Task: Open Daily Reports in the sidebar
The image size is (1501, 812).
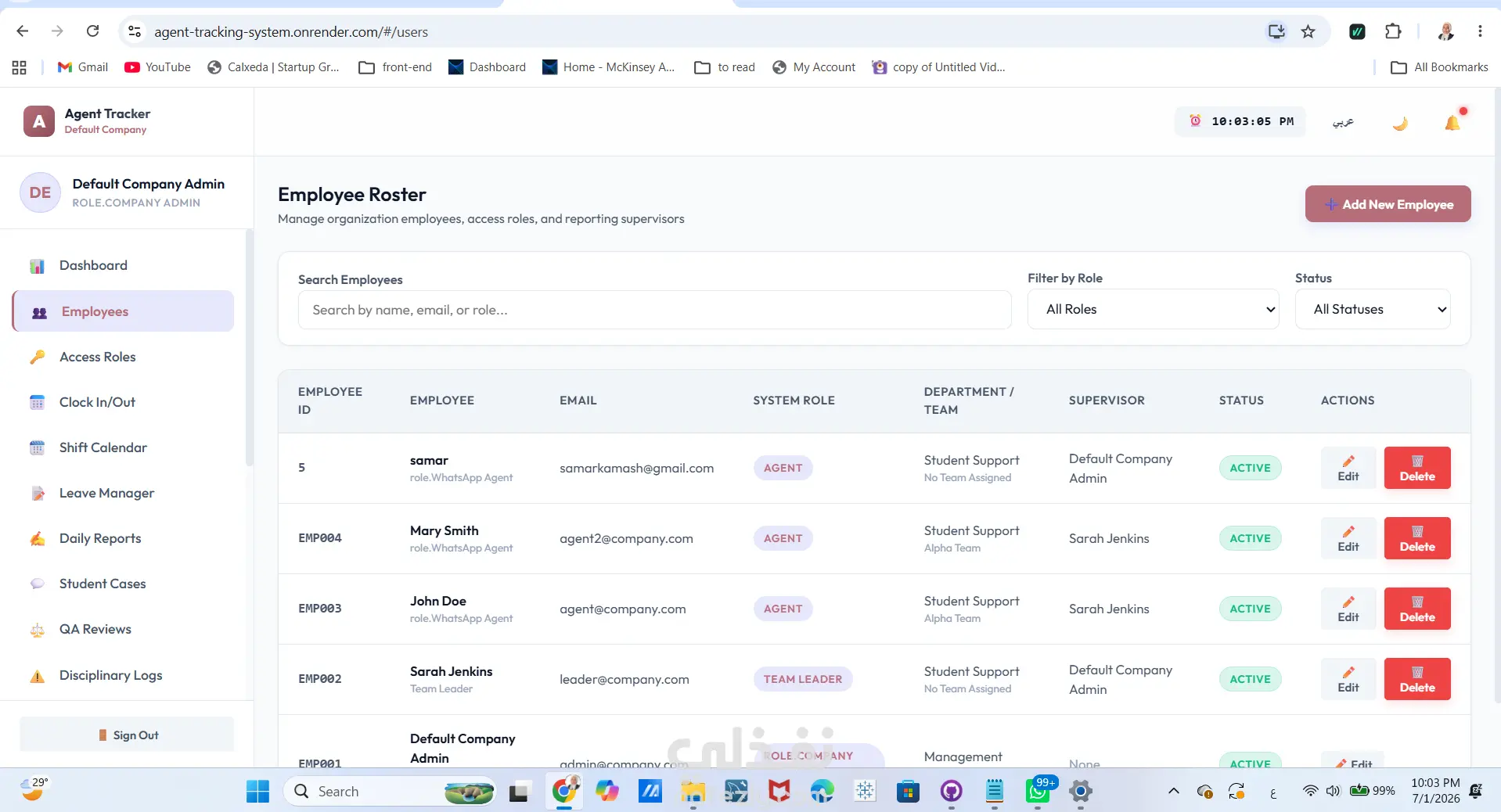Action: tap(123, 538)
